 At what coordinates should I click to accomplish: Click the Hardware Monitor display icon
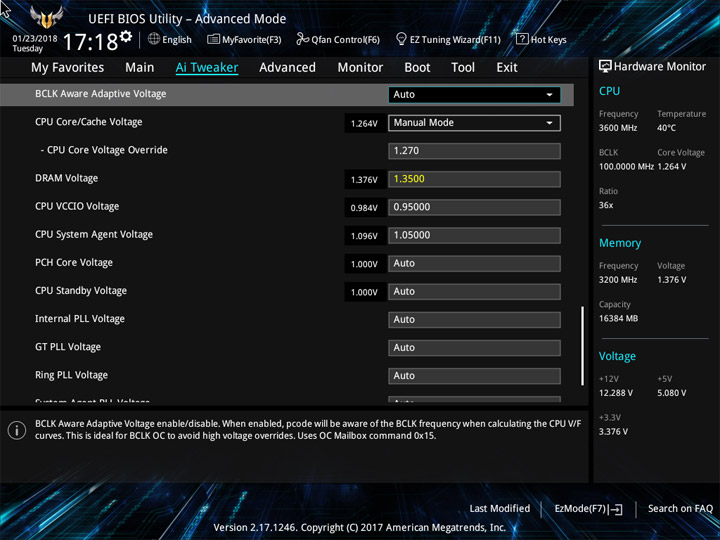tap(605, 66)
